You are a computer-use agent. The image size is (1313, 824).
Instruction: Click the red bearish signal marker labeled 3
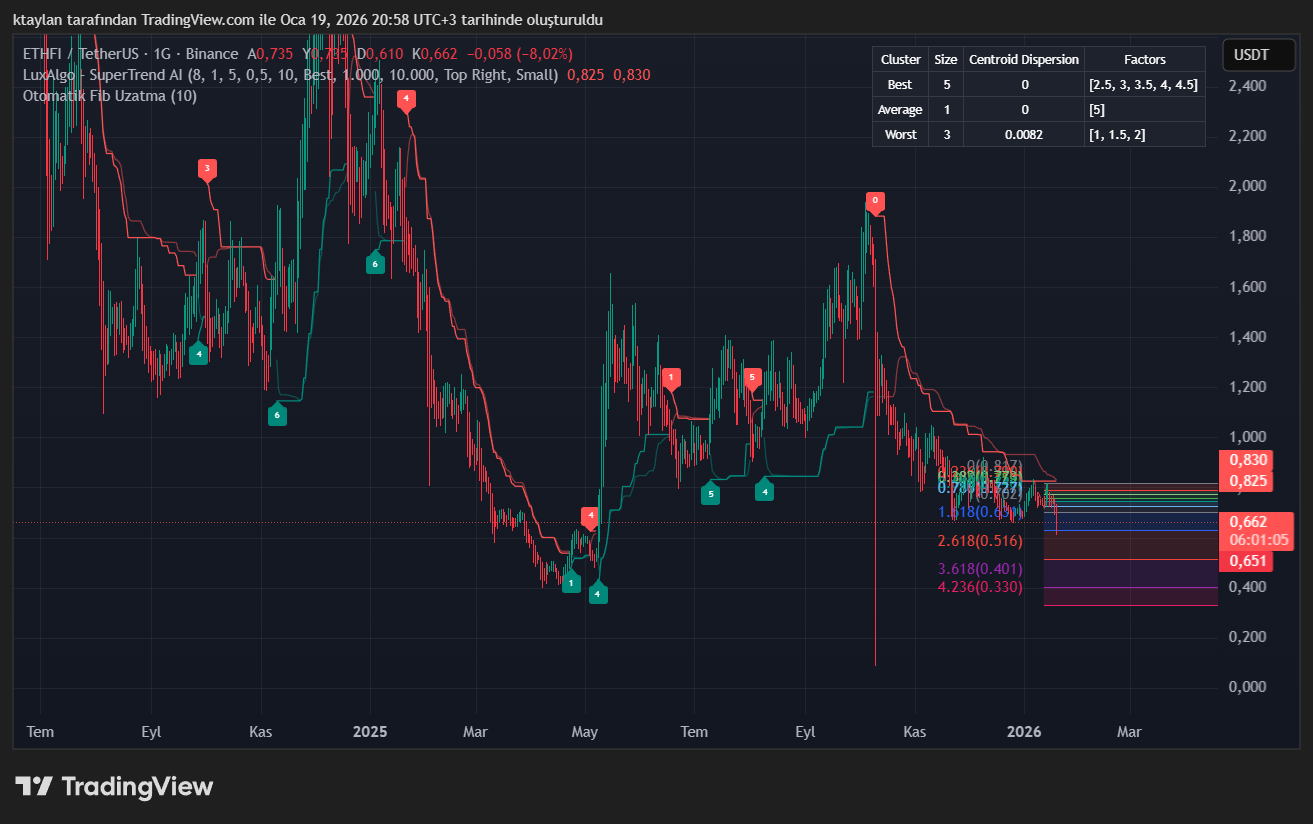click(x=207, y=169)
